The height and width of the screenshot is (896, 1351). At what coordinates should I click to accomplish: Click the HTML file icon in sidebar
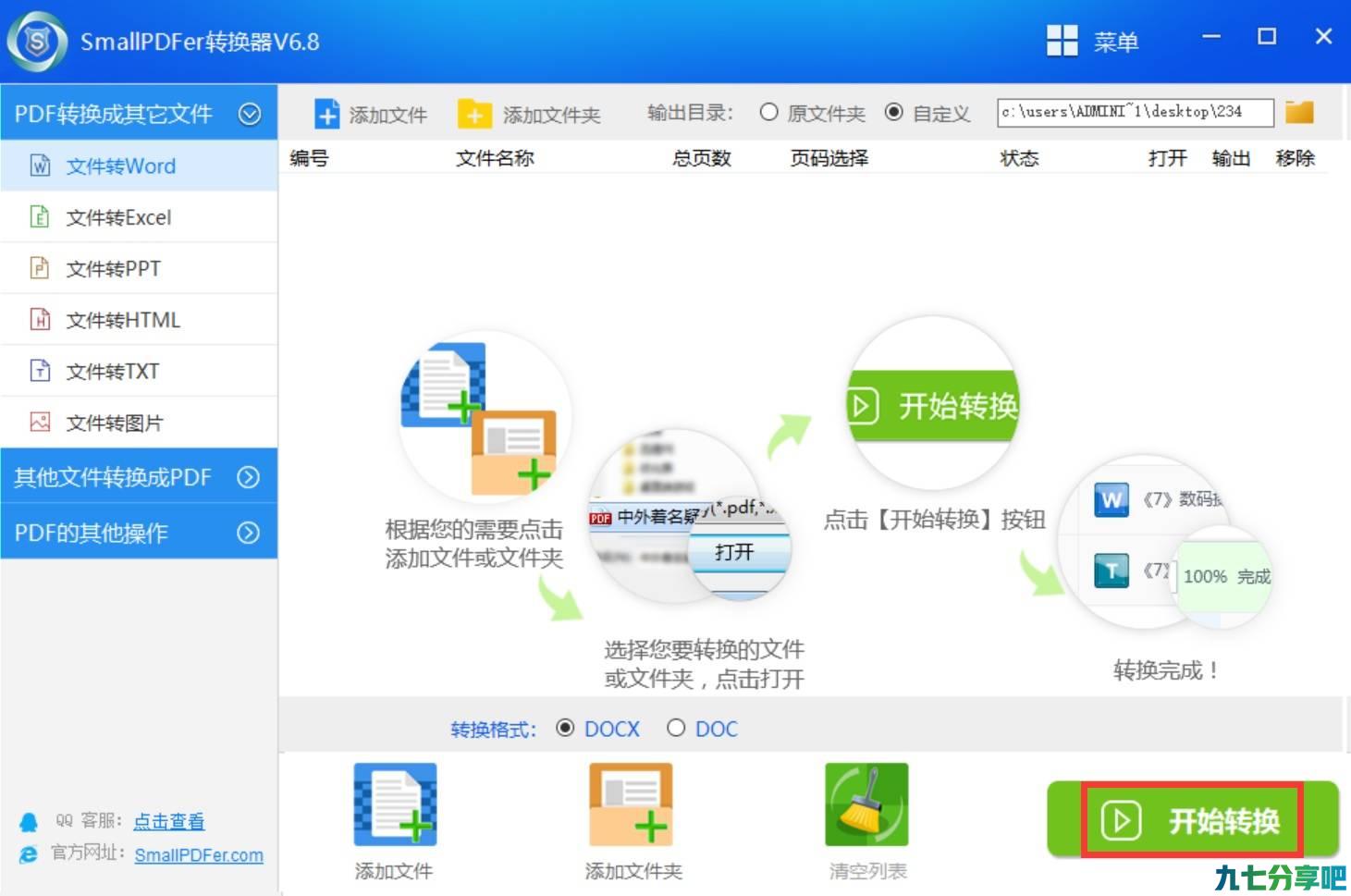click(40, 320)
